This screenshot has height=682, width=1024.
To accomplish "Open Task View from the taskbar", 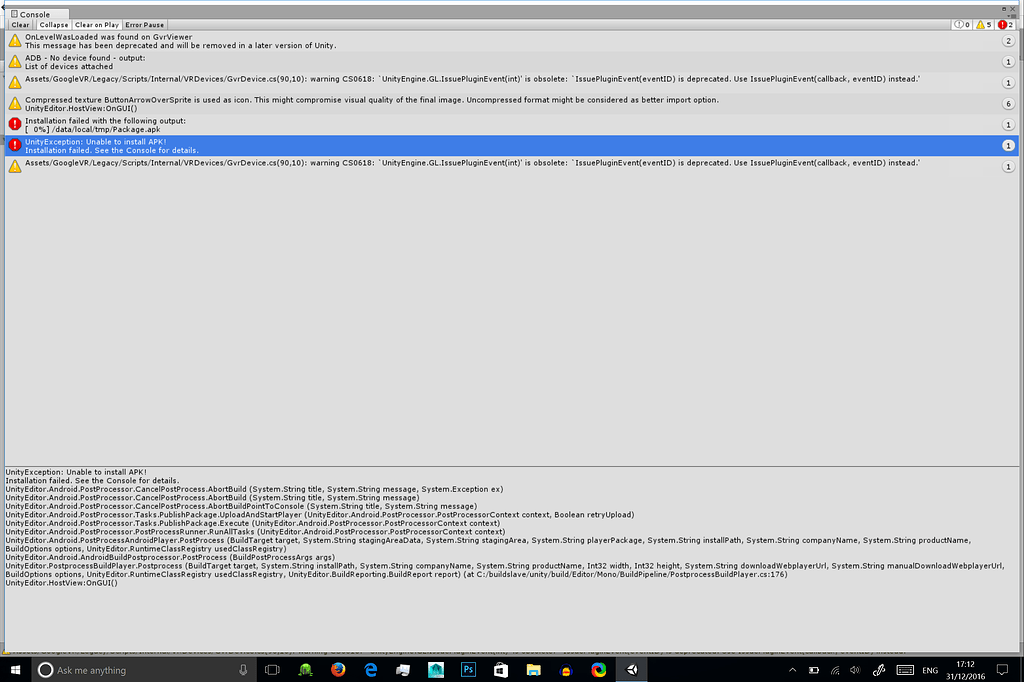I will [271, 670].
